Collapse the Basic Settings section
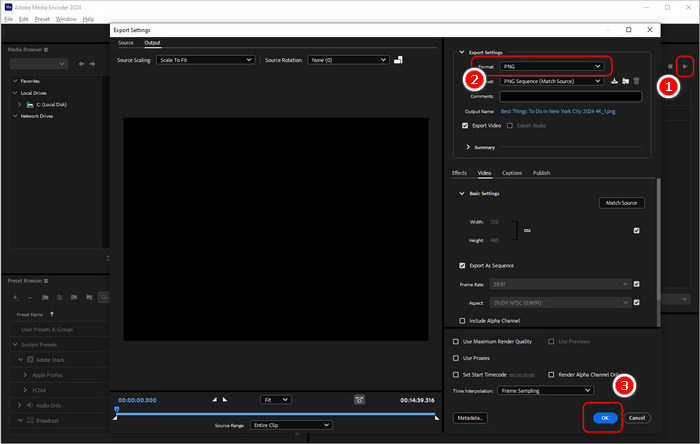The width and height of the screenshot is (700, 444). click(x=462, y=193)
